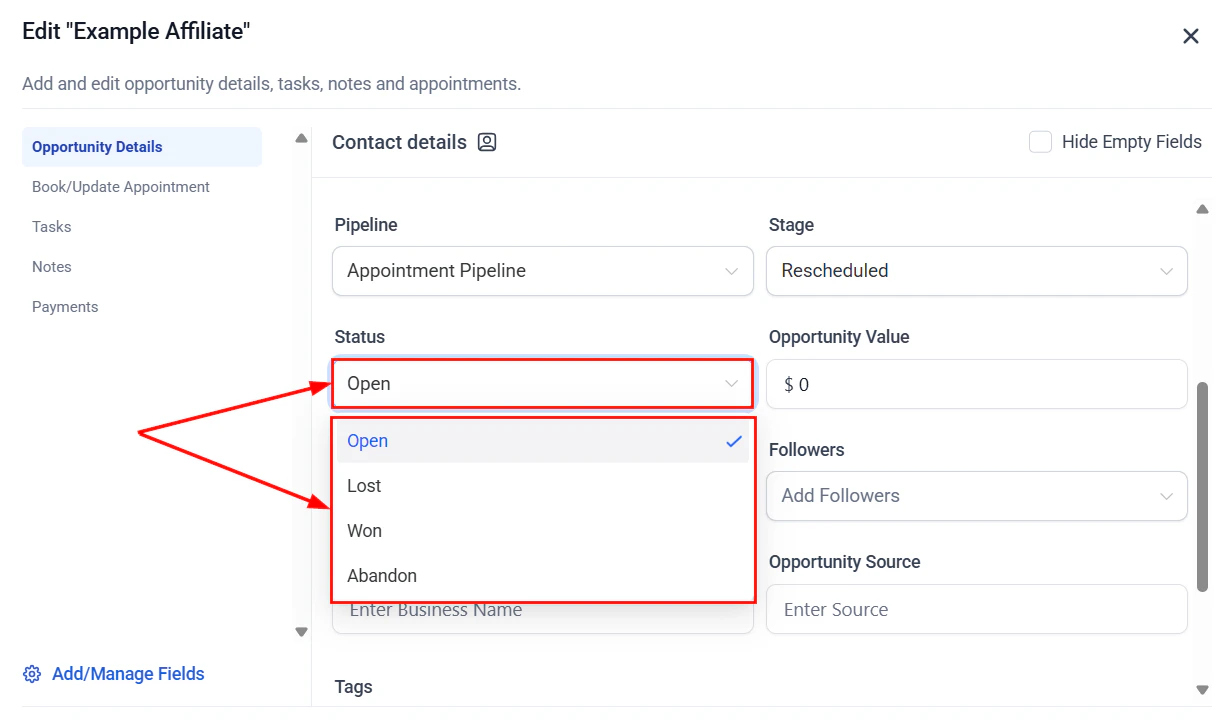The height and width of the screenshot is (722, 1225).
Task: Open the Add Followers dropdown
Action: point(977,496)
